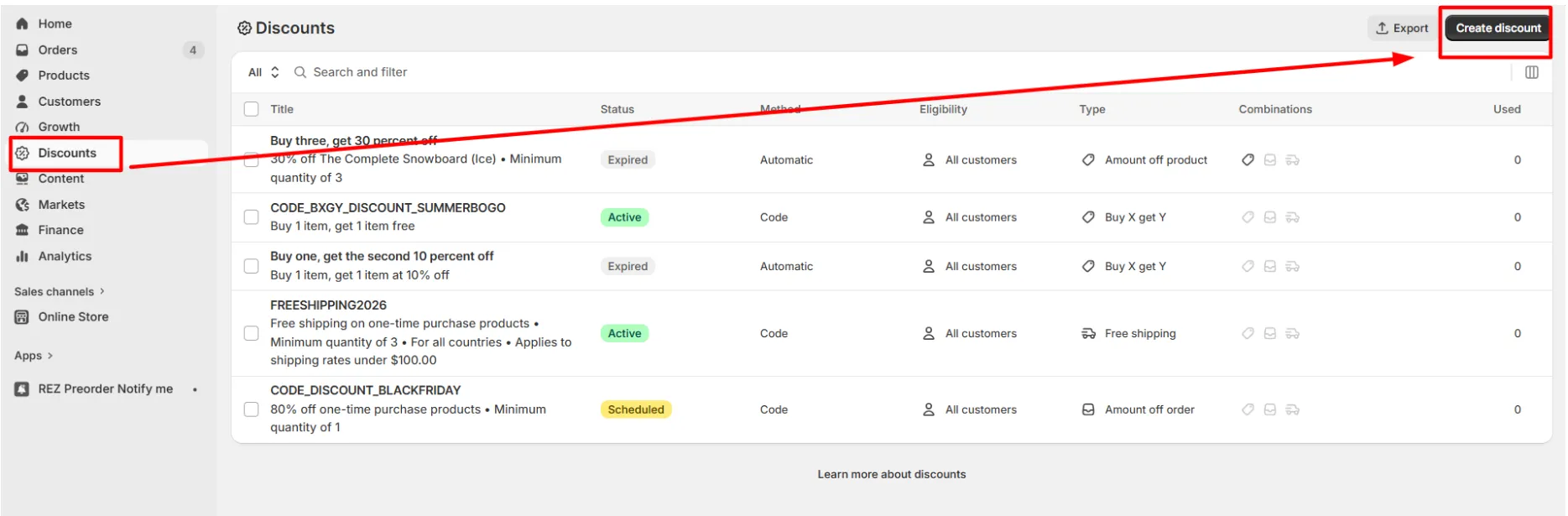Click the REZ Preorder Notify me app icon
Viewport: 1568px width, 516px height.
pyautogui.click(x=23, y=389)
